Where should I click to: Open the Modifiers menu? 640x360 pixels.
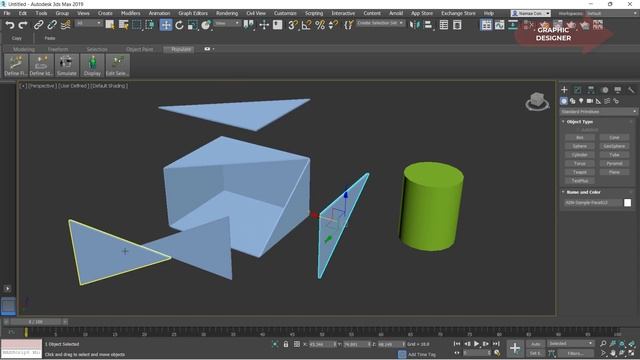[131, 13]
